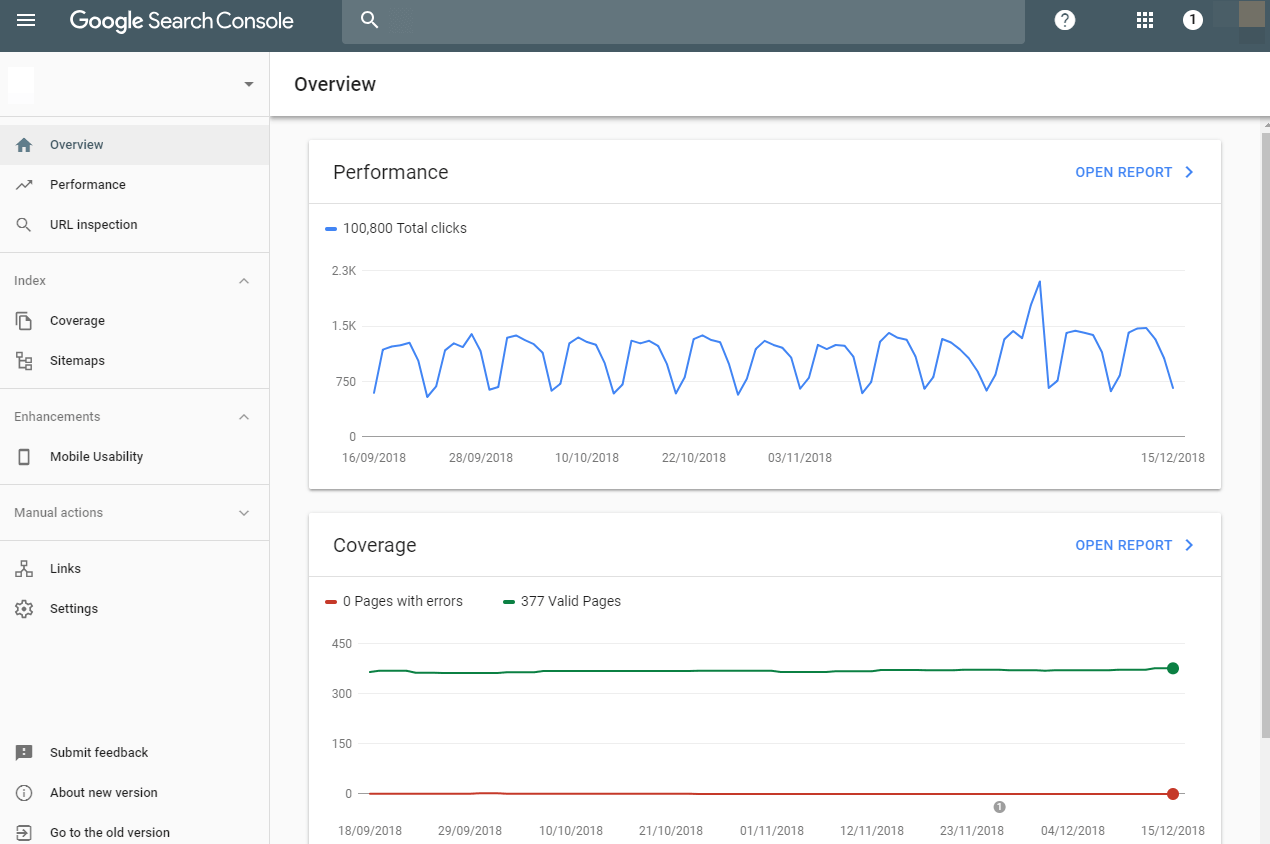Select the Performance chart icon in sidebar

tap(23, 184)
